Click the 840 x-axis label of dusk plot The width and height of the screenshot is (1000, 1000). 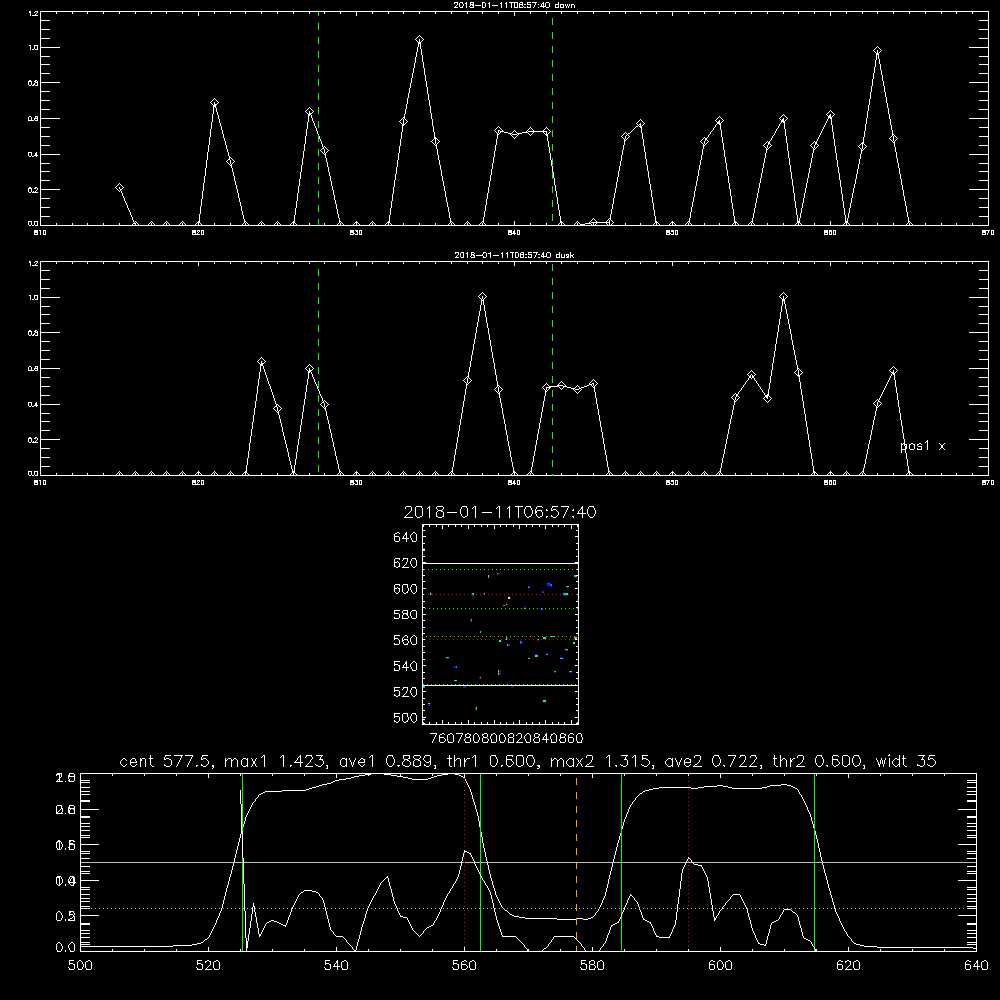point(514,483)
